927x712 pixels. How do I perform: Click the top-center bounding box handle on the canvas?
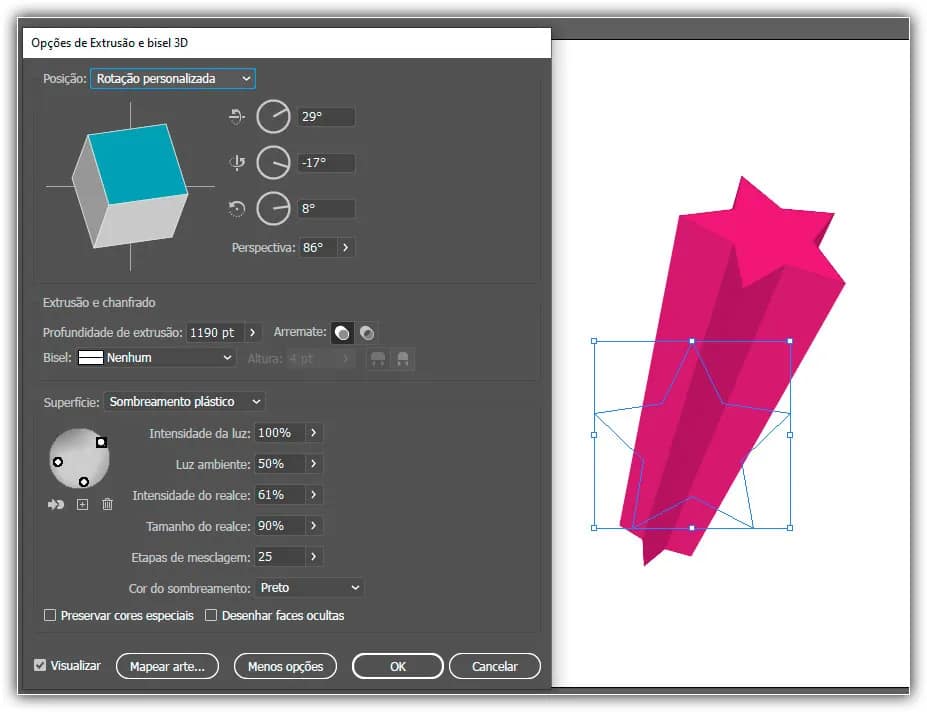[692, 341]
